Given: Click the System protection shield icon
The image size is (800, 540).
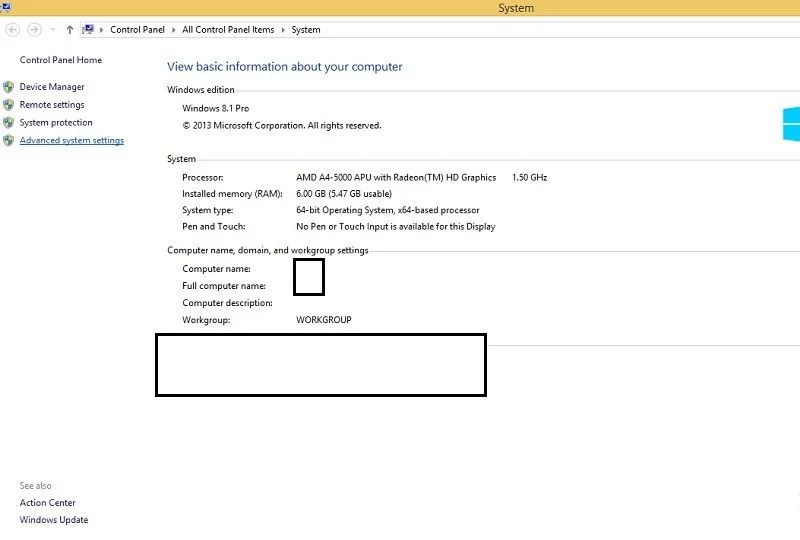Looking at the screenshot, I should pos(8,122).
